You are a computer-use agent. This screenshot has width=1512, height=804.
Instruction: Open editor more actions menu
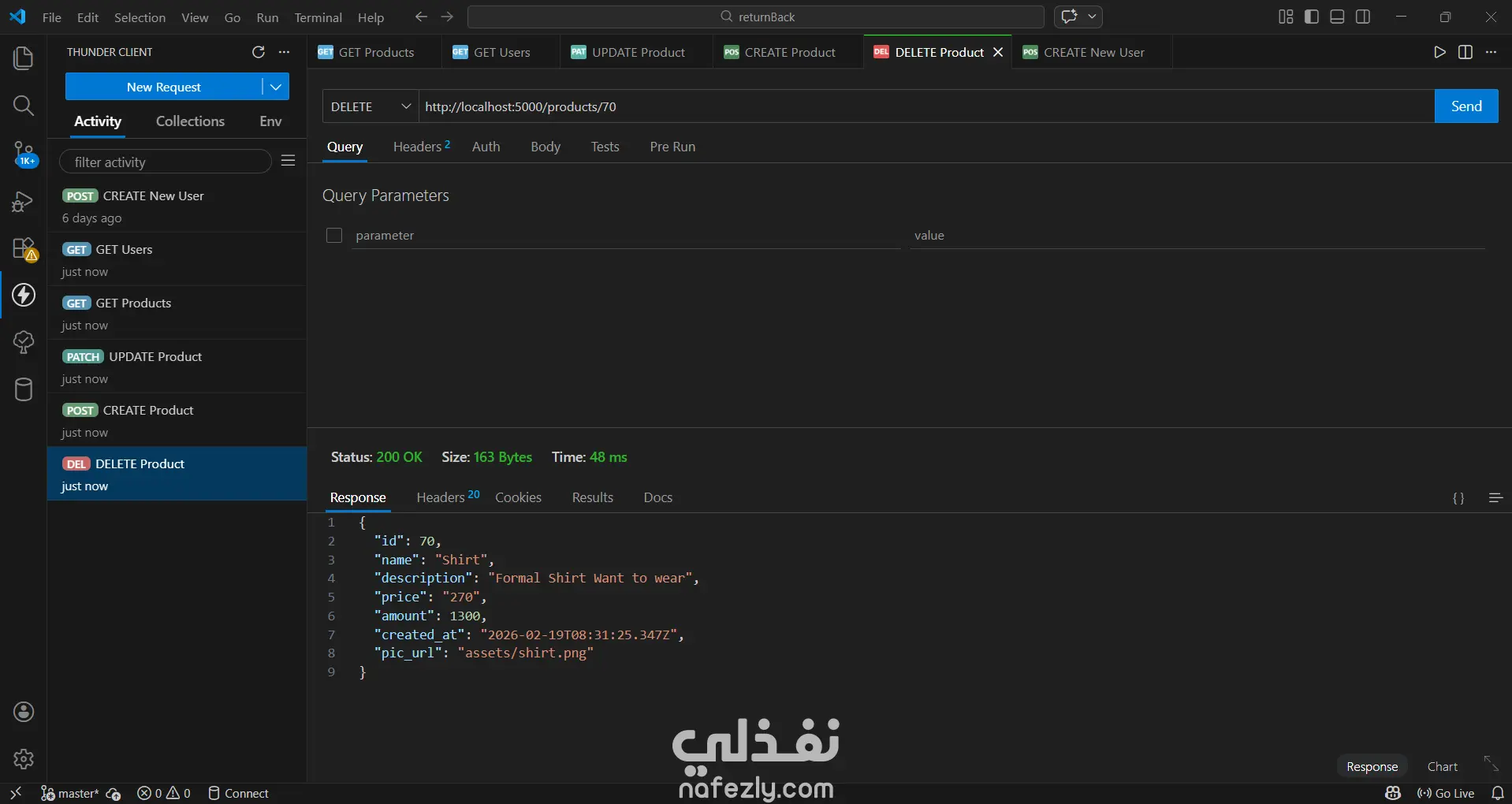point(1491,52)
